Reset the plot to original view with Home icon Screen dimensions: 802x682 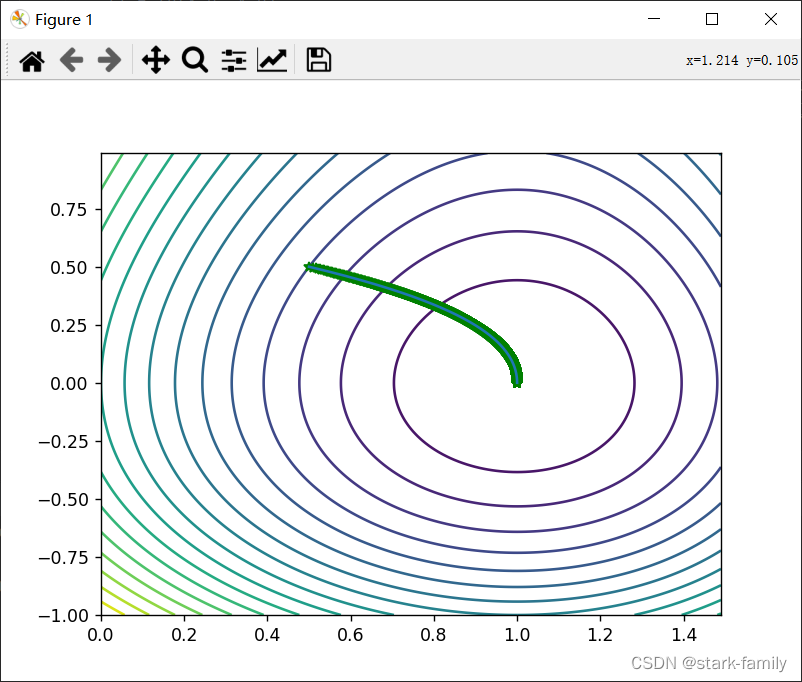point(32,61)
